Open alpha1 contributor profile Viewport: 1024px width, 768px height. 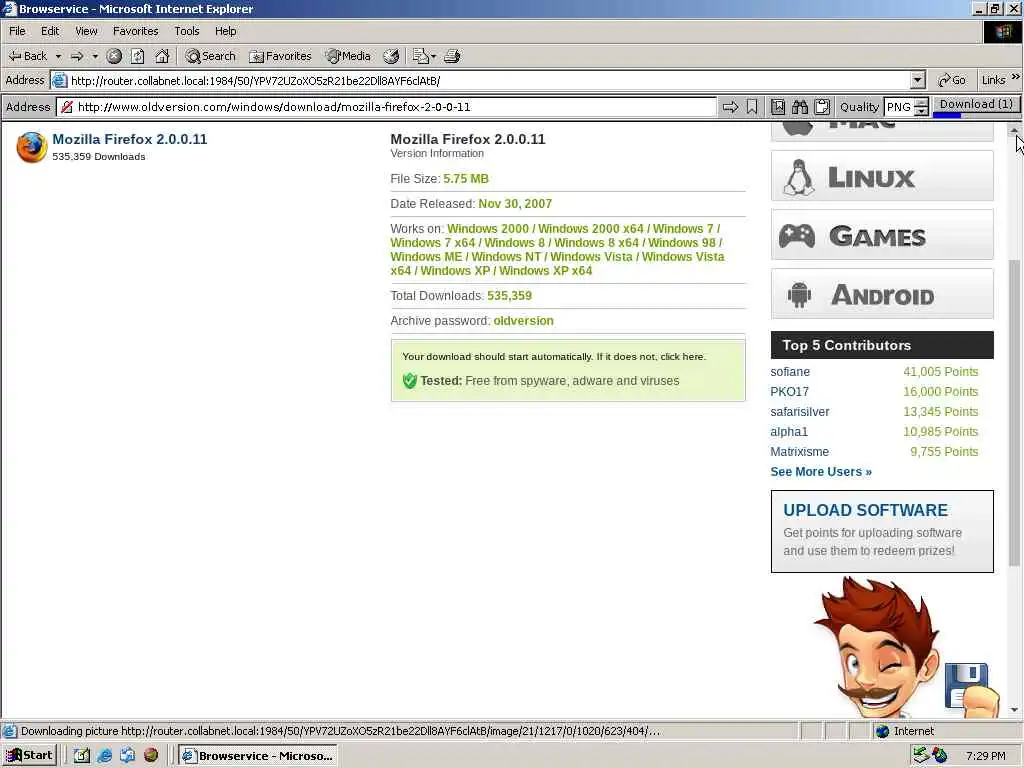click(789, 432)
